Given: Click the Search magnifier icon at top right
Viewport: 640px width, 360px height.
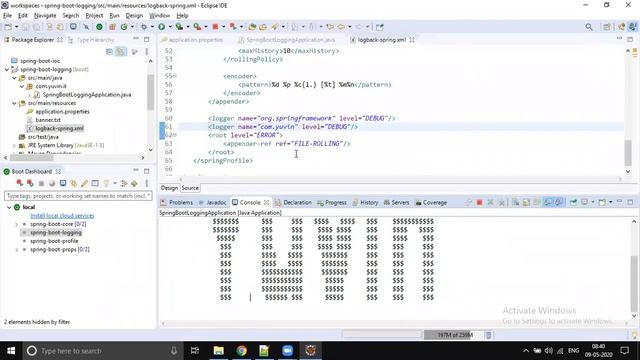Looking at the screenshot, I should coord(589,27).
